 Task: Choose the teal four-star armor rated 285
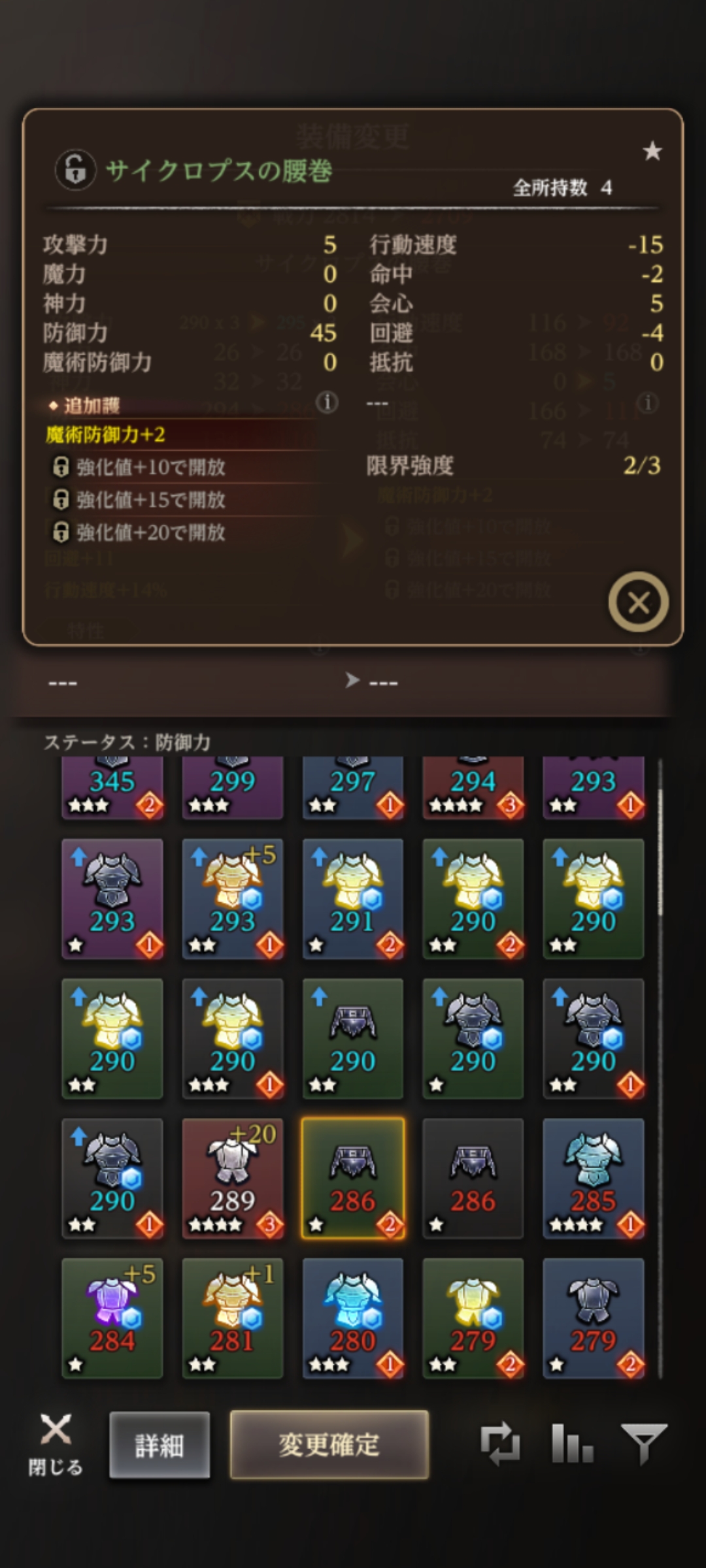(594, 1179)
